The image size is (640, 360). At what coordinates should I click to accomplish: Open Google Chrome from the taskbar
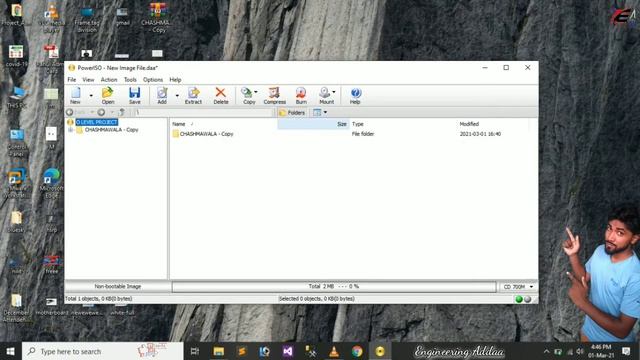tap(357, 351)
